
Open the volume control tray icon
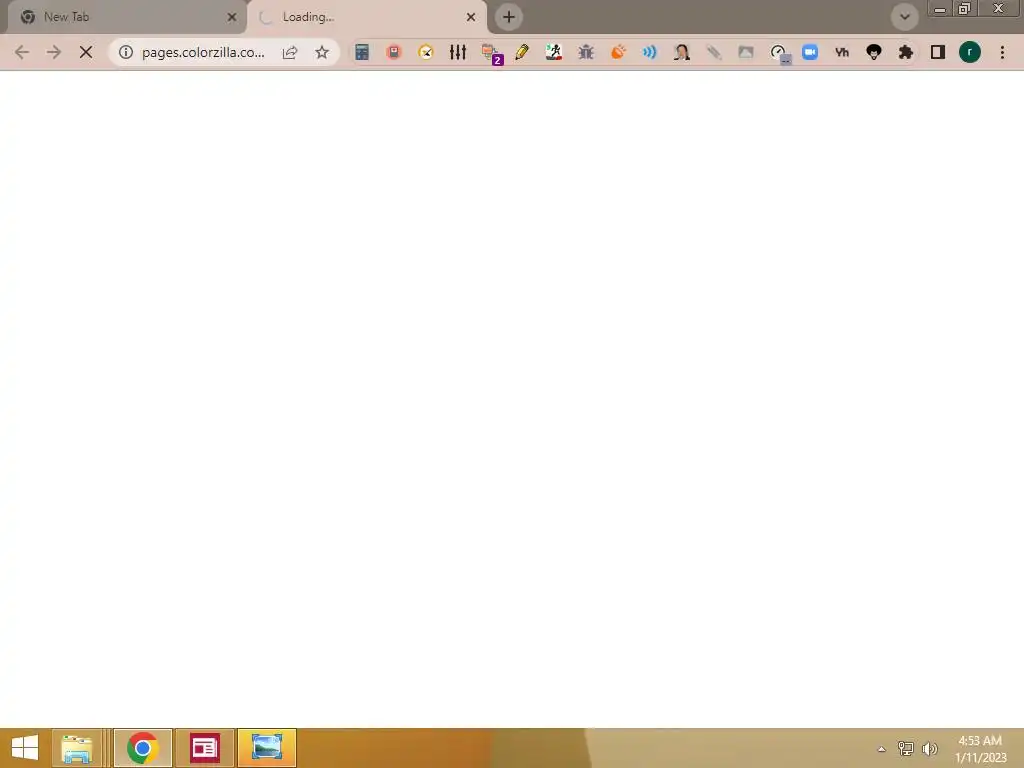(x=929, y=748)
